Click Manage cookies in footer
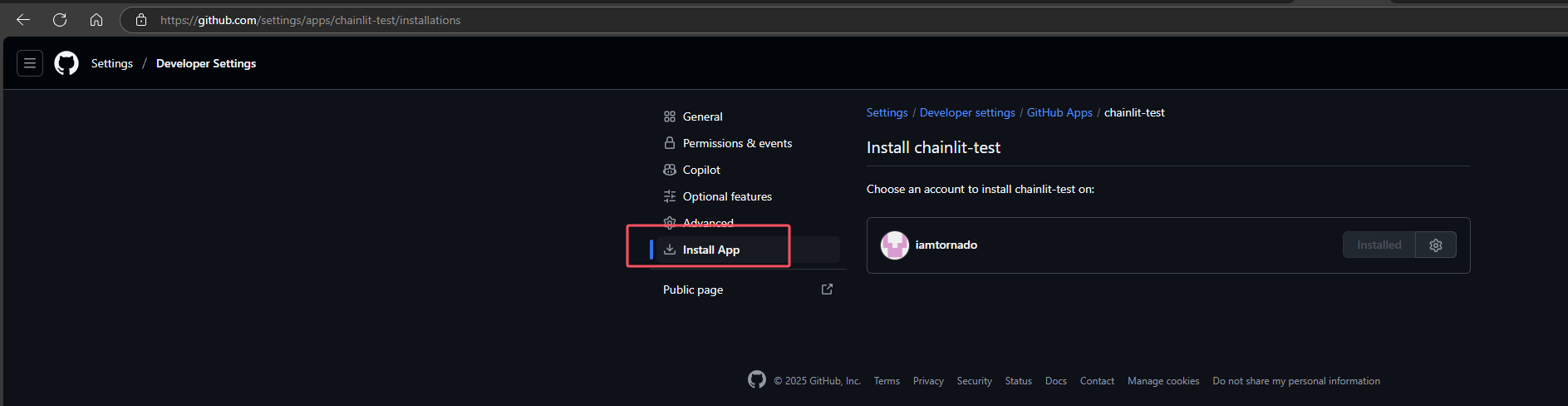The image size is (1568, 406). click(1163, 381)
